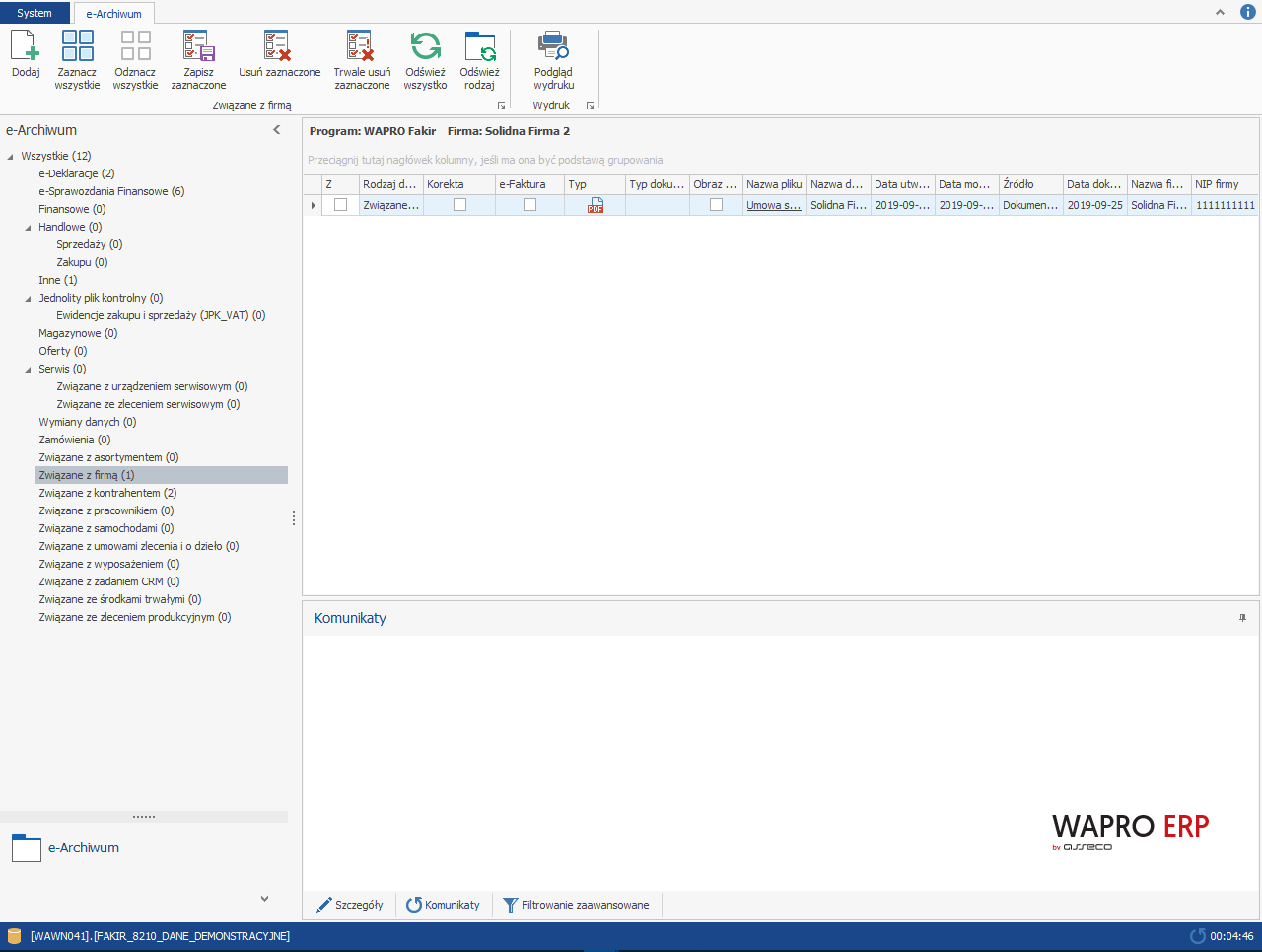Click Filtrowanie zaawansowane button
The image size is (1262, 952).
click(x=577, y=905)
